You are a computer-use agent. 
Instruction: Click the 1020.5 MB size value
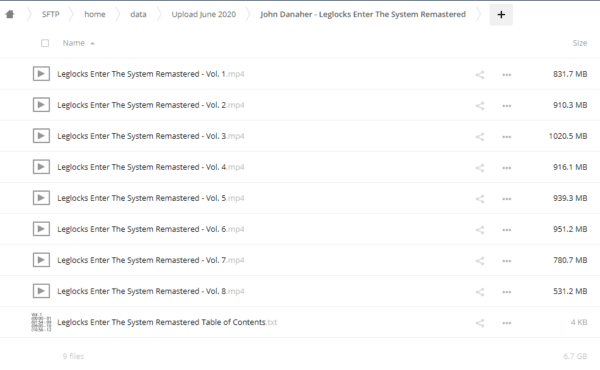point(568,136)
